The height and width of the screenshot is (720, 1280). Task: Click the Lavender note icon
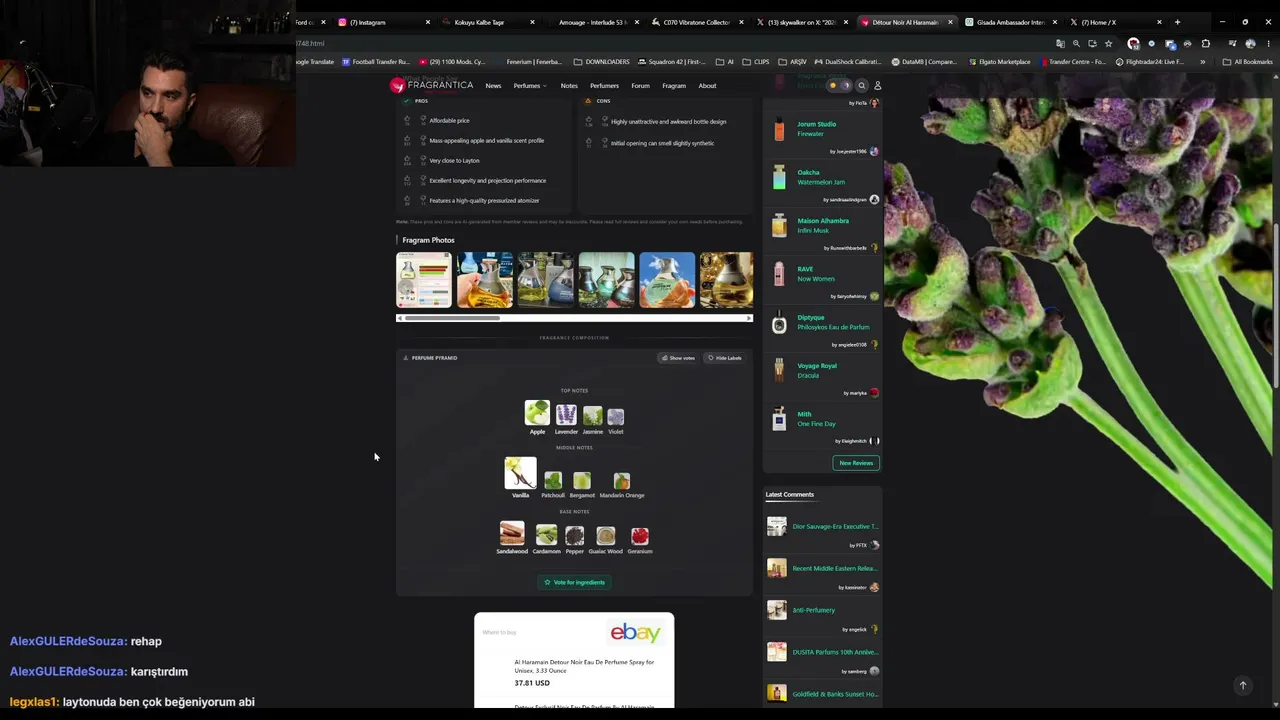pos(566,415)
